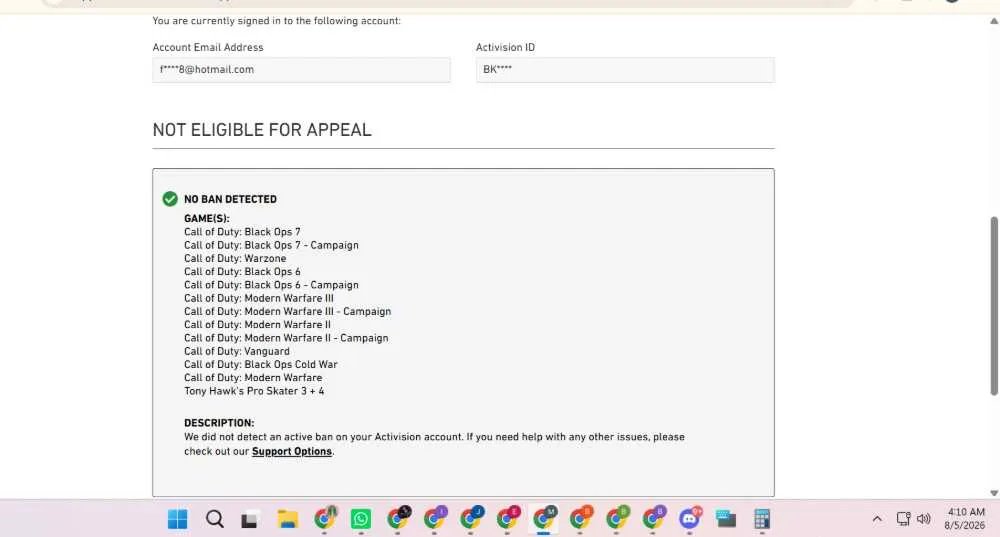Click 'Call of Duty: Black Ops 6' line
The image size is (1000, 537).
coord(242,272)
